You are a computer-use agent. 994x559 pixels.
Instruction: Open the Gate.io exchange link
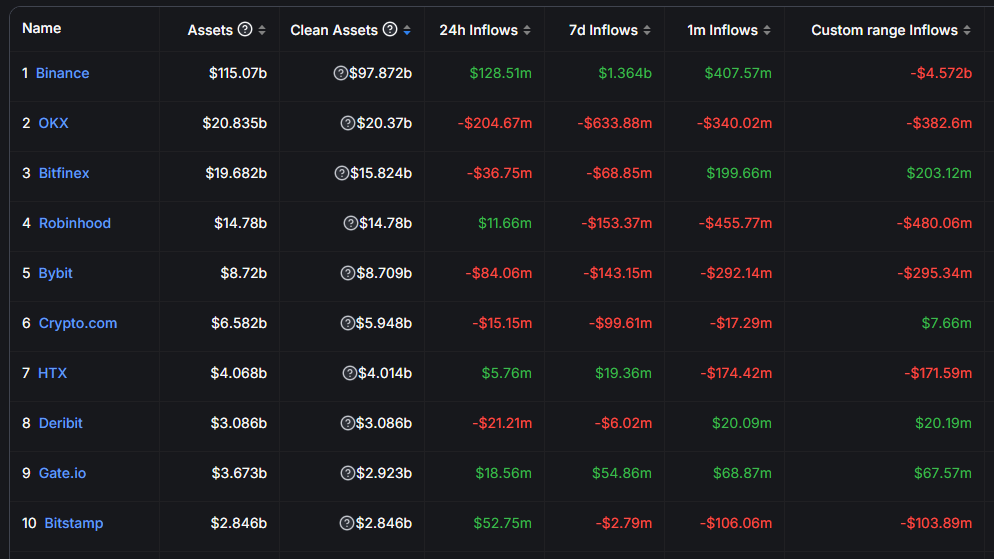click(62, 473)
